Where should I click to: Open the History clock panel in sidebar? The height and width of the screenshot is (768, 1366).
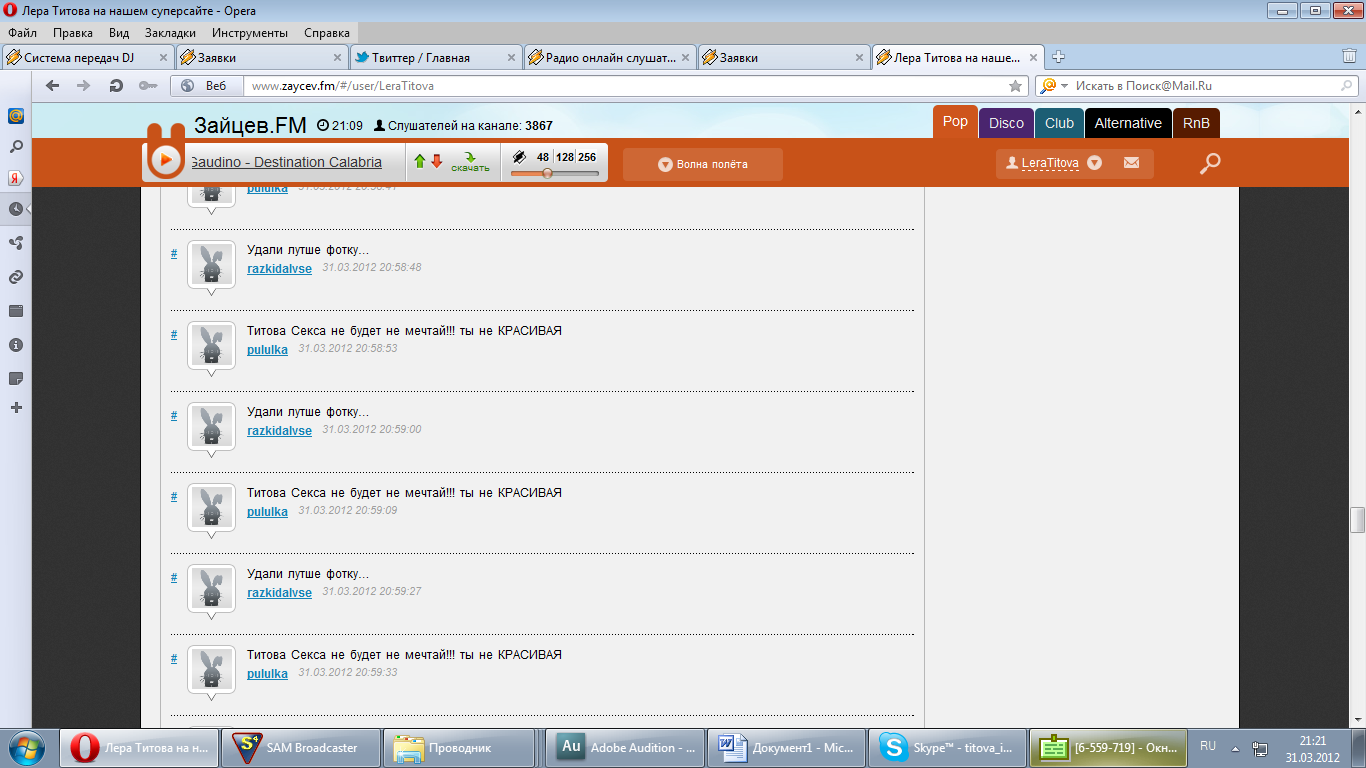click(x=16, y=210)
